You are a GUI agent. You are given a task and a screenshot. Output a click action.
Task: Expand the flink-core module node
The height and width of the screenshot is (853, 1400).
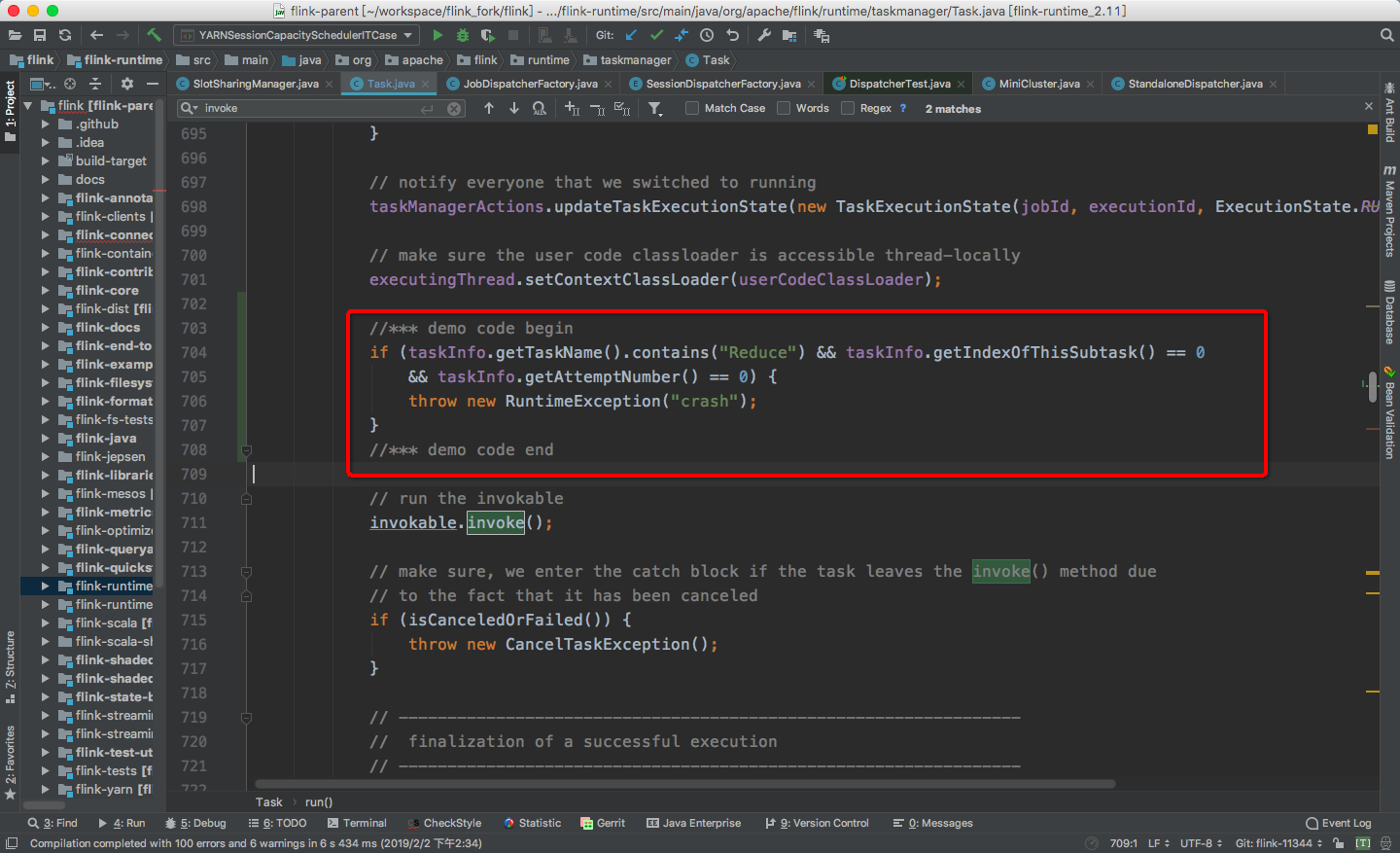[45, 291]
